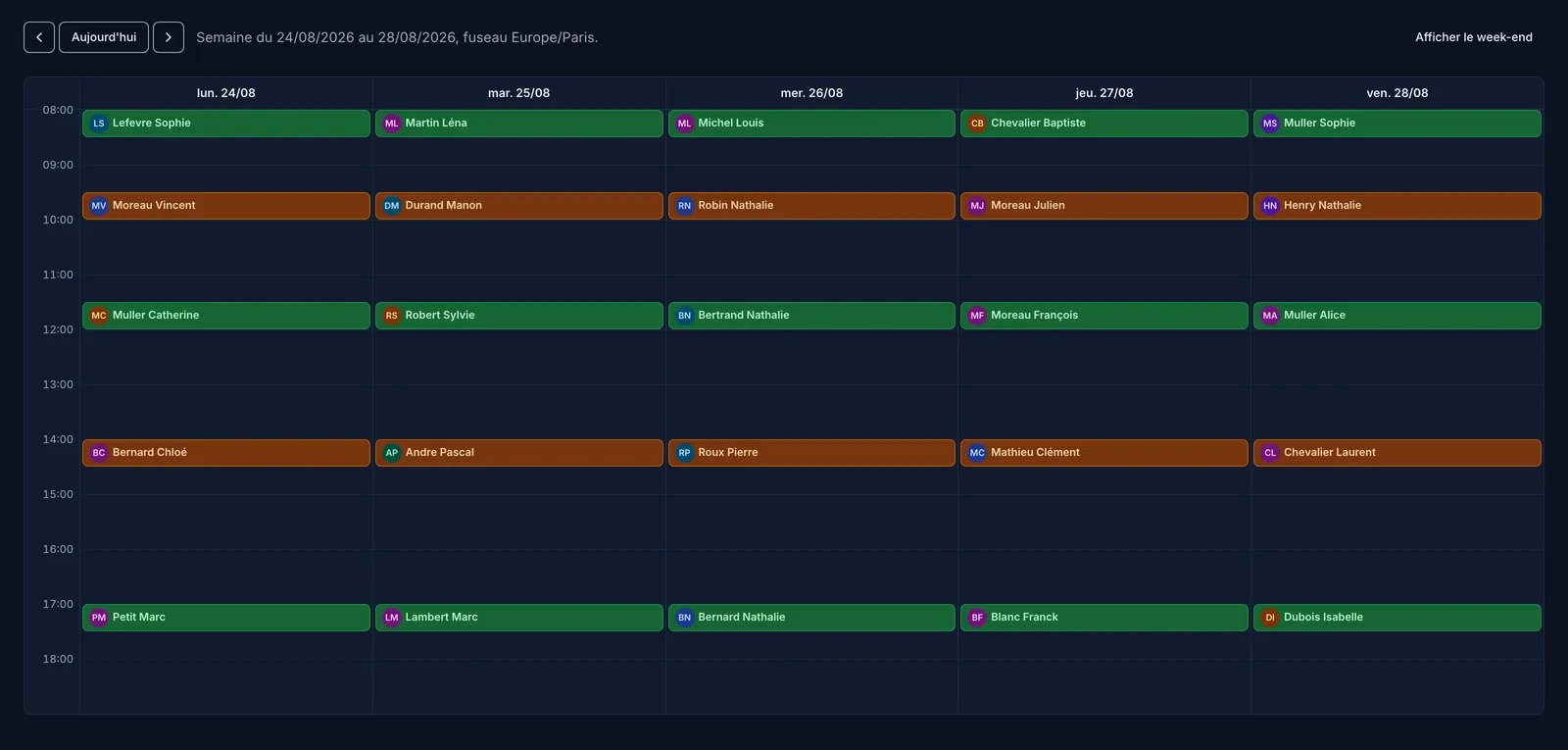Open the Bernard Chloé appointment
This screenshot has height=750, width=1568.
coord(226,453)
